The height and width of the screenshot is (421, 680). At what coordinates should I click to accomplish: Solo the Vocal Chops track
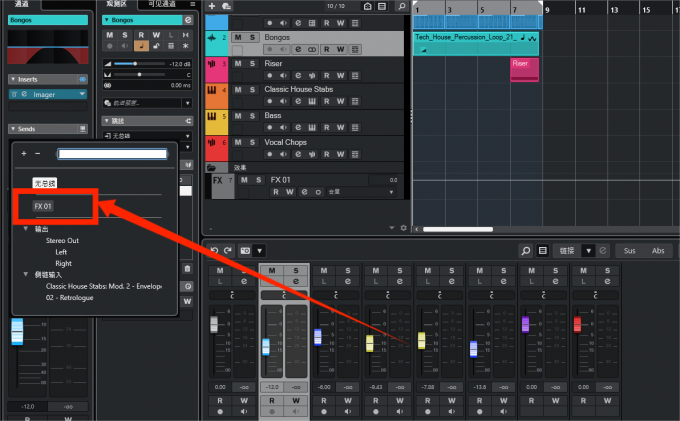[252, 142]
